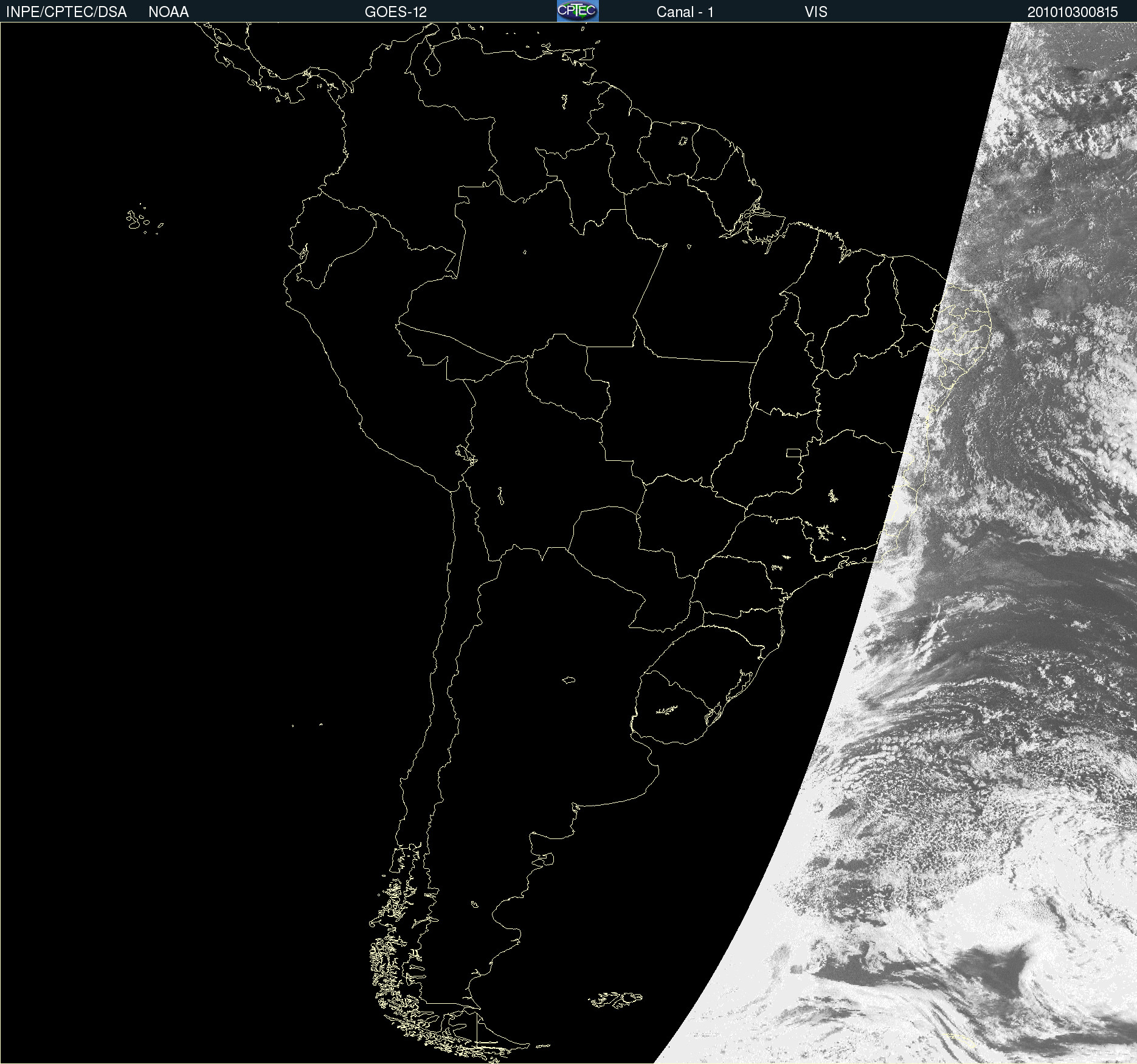The image size is (1137, 1064).
Task: Click the VIS channel label
Action: tap(816, 12)
